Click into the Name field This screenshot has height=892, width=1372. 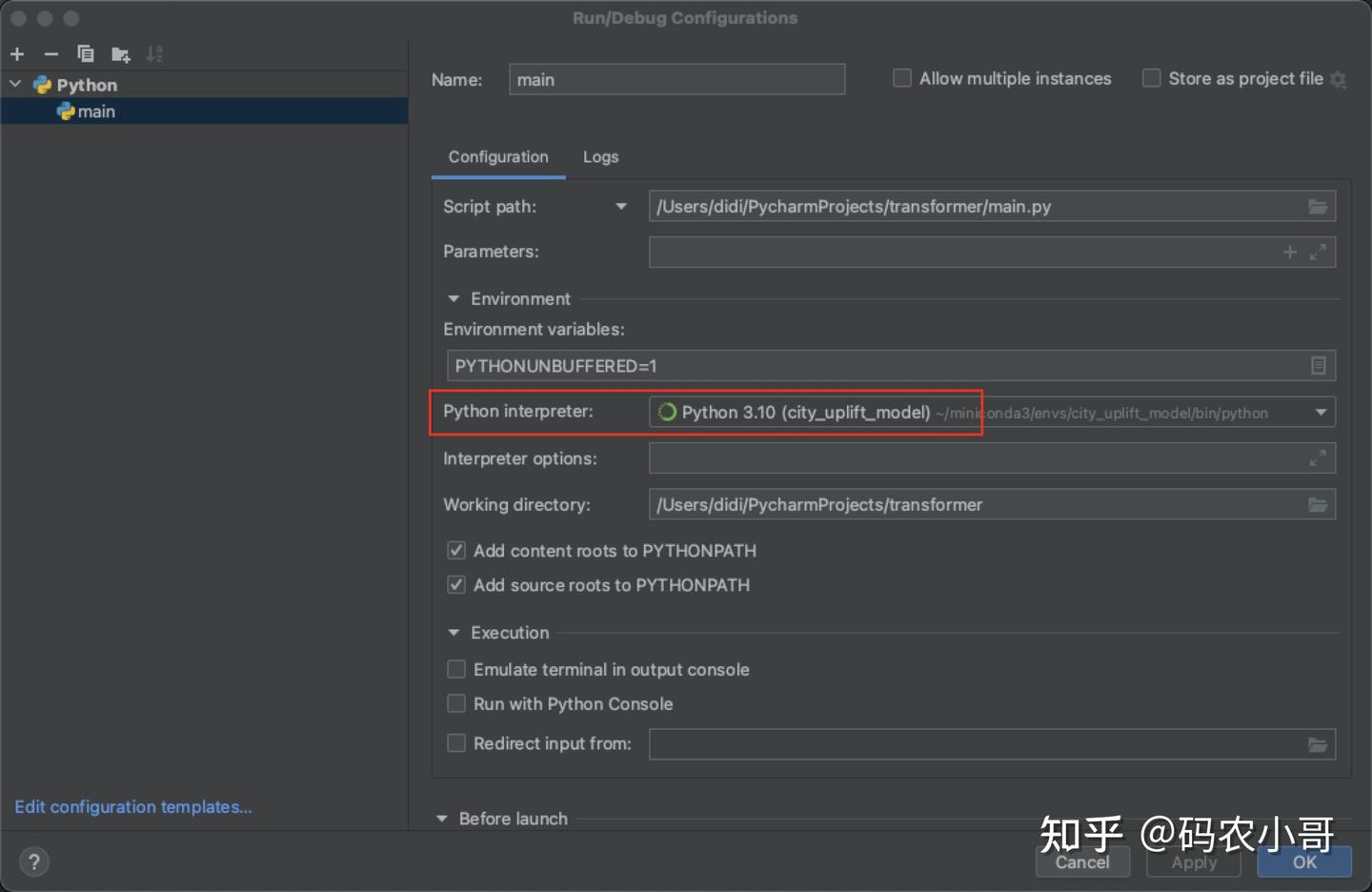tap(676, 80)
